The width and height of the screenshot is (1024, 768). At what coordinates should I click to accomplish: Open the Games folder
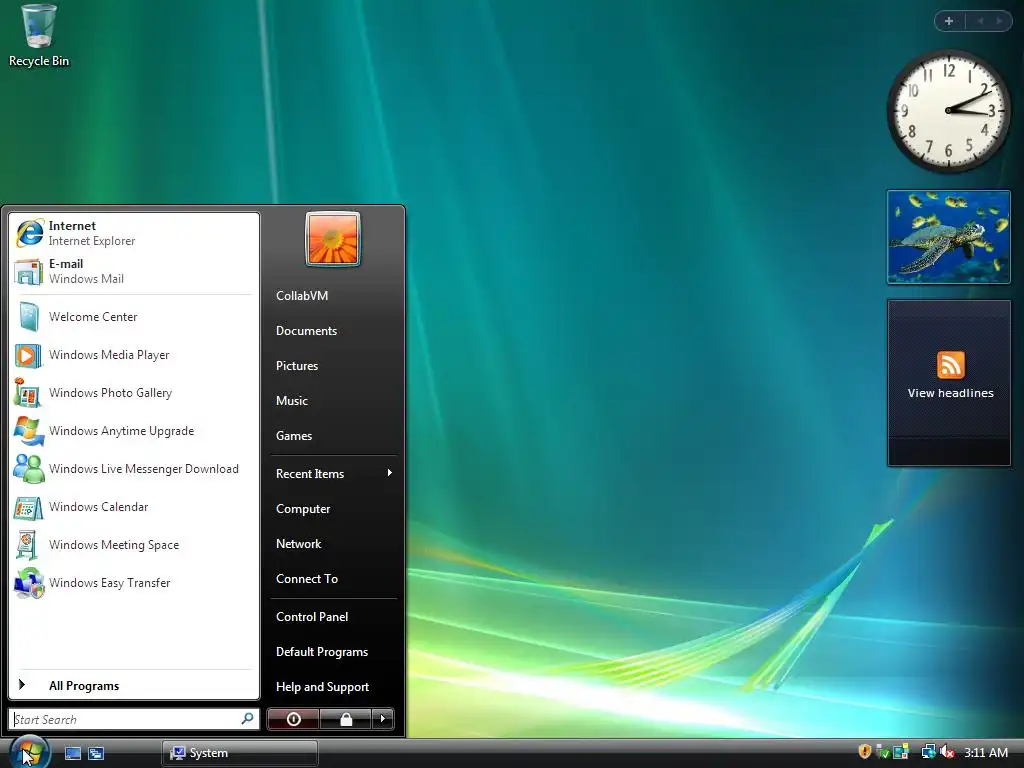pyautogui.click(x=334, y=436)
